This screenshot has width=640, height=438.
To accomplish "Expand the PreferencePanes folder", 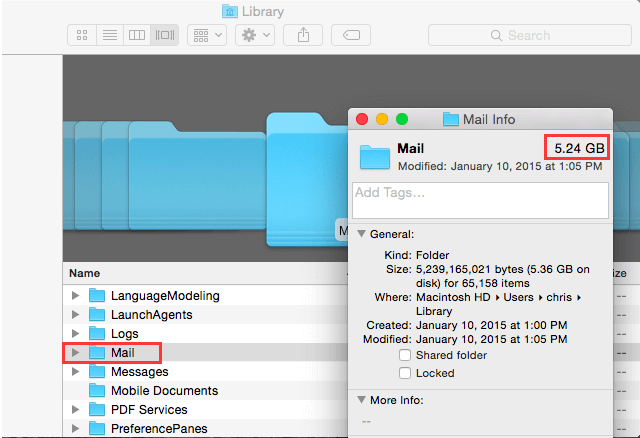I will coord(75,428).
